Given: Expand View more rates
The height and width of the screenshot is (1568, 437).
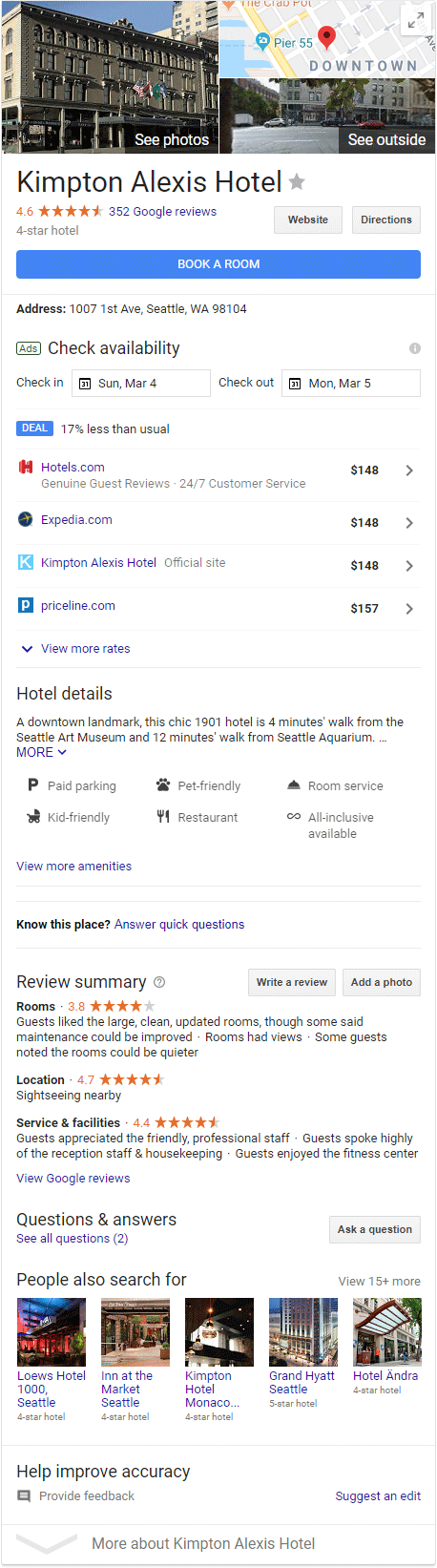Looking at the screenshot, I should point(75,649).
